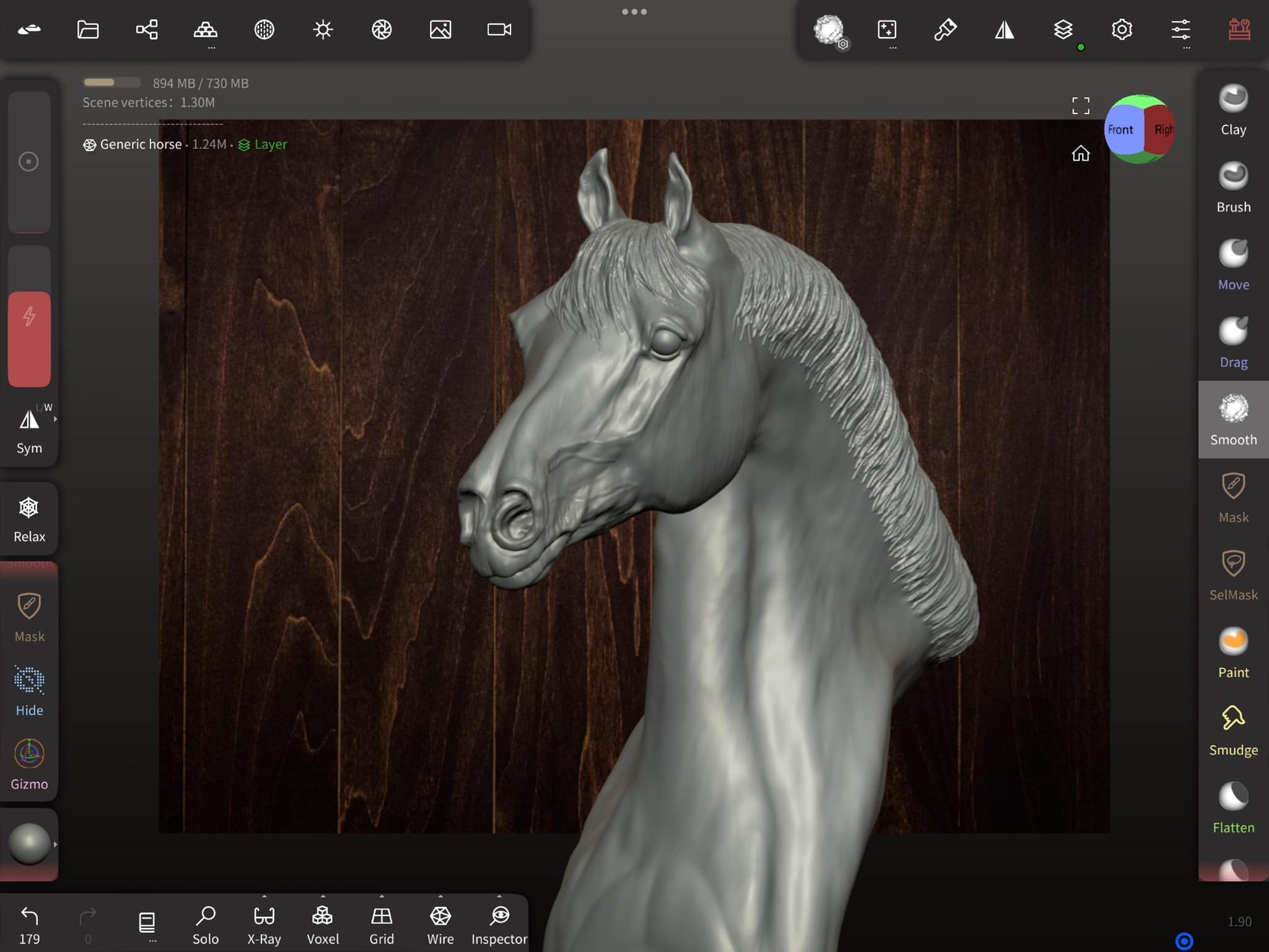
Task: Toggle Wire wireframe display
Action: [x=440, y=925]
